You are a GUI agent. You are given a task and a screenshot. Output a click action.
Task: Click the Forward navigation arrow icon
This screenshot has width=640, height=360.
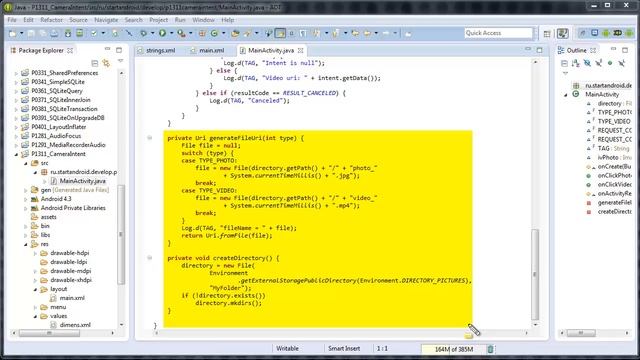coord(386,33)
